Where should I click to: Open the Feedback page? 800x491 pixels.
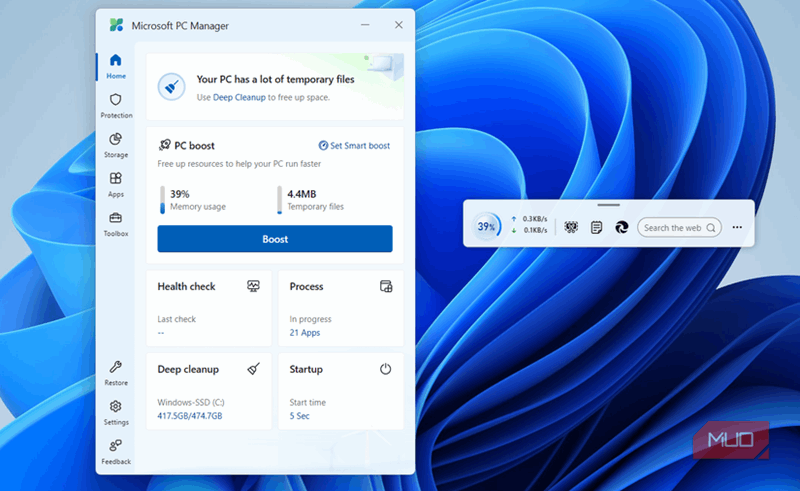[116, 451]
